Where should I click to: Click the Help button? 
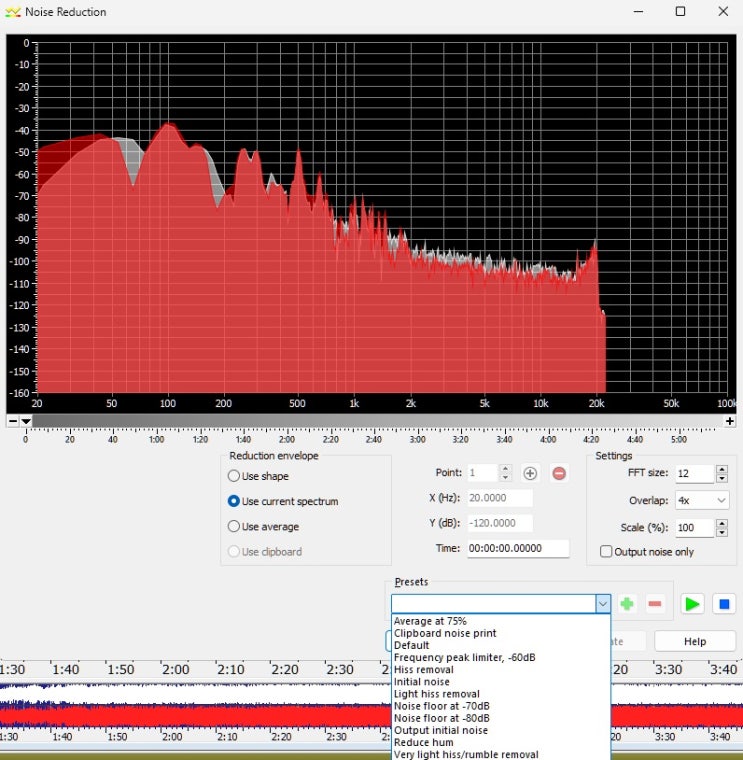click(694, 641)
